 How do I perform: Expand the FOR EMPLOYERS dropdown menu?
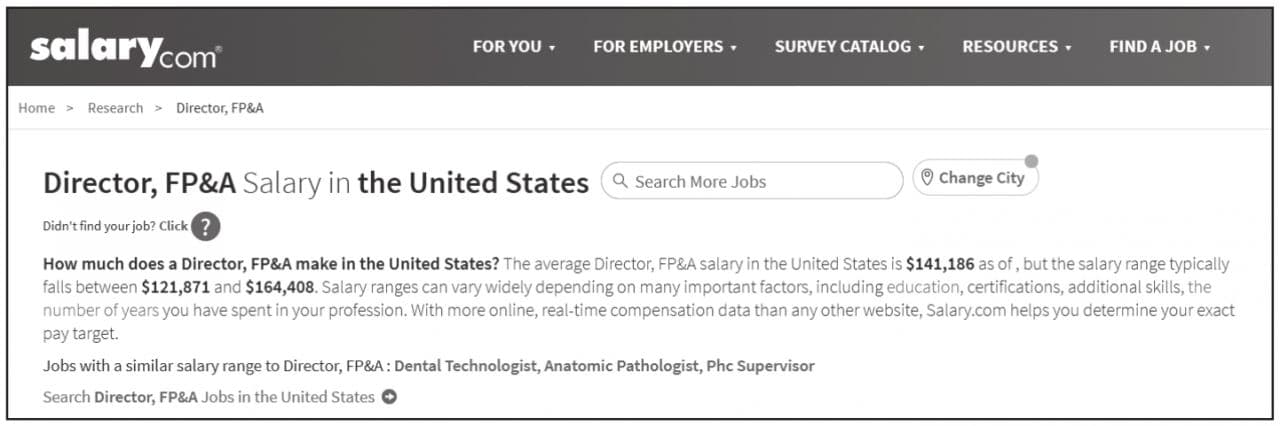pyautogui.click(x=665, y=47)
